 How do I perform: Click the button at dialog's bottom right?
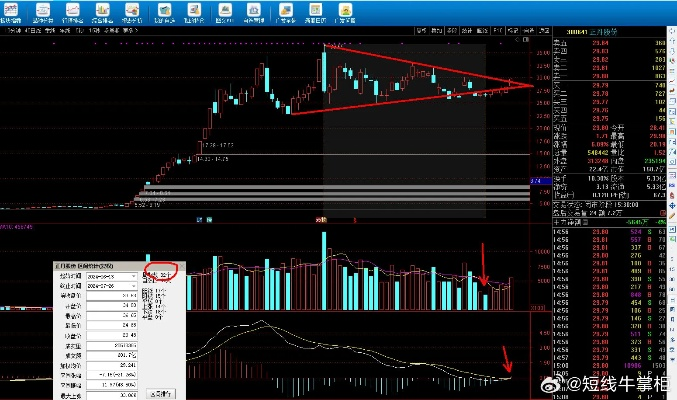pos(163,394)
